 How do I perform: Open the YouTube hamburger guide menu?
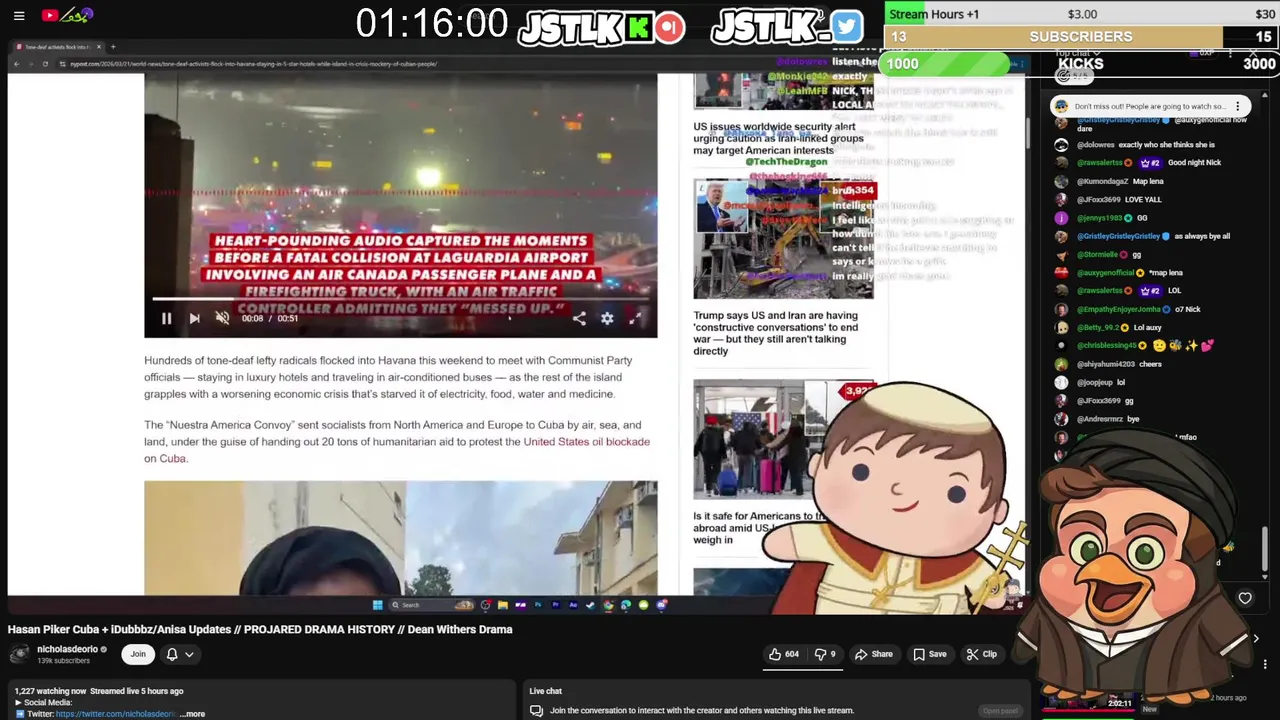point(19,15)
